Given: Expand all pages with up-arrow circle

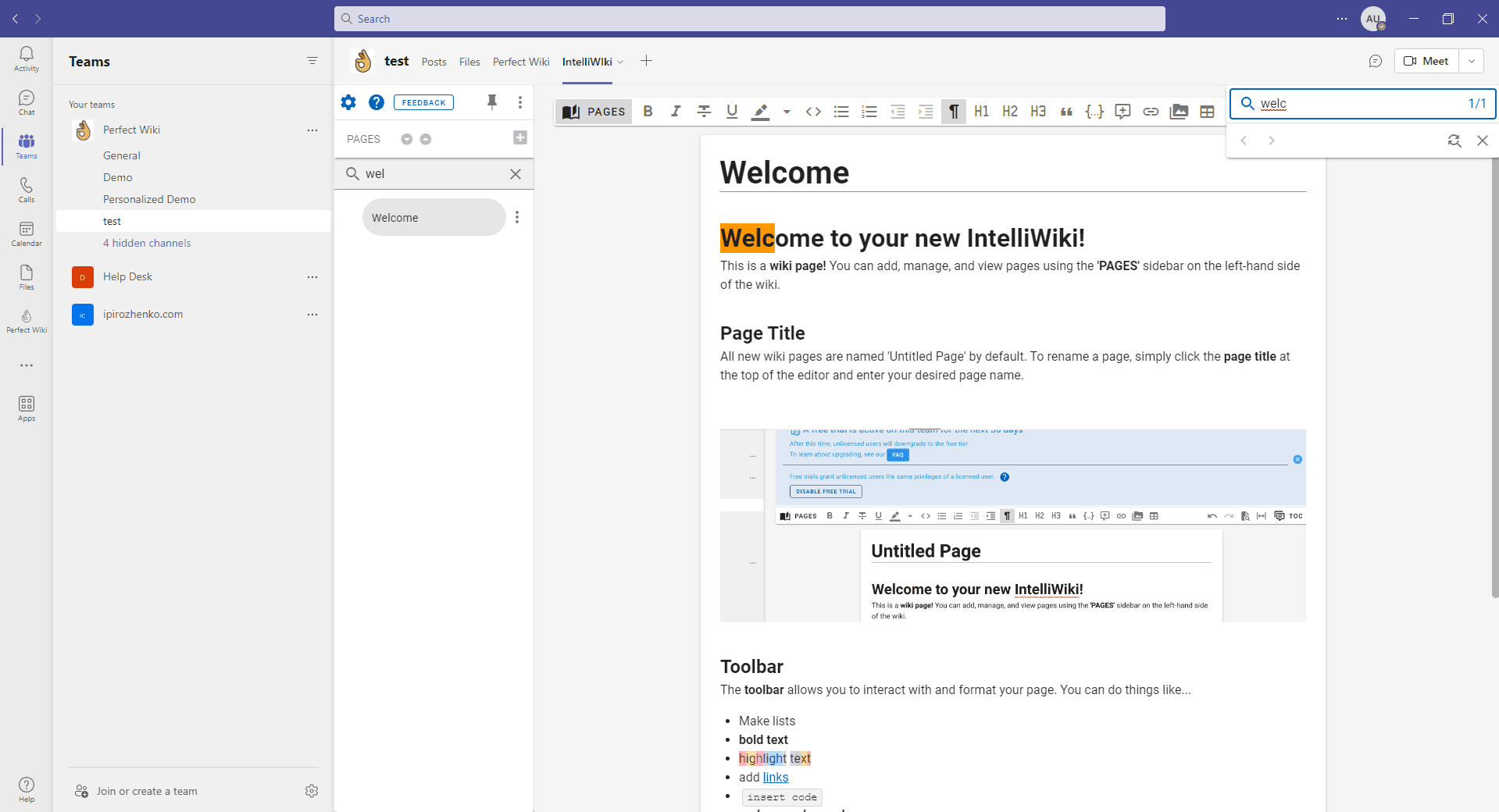Looking at the screenshot, I should (x=426, y=139).
